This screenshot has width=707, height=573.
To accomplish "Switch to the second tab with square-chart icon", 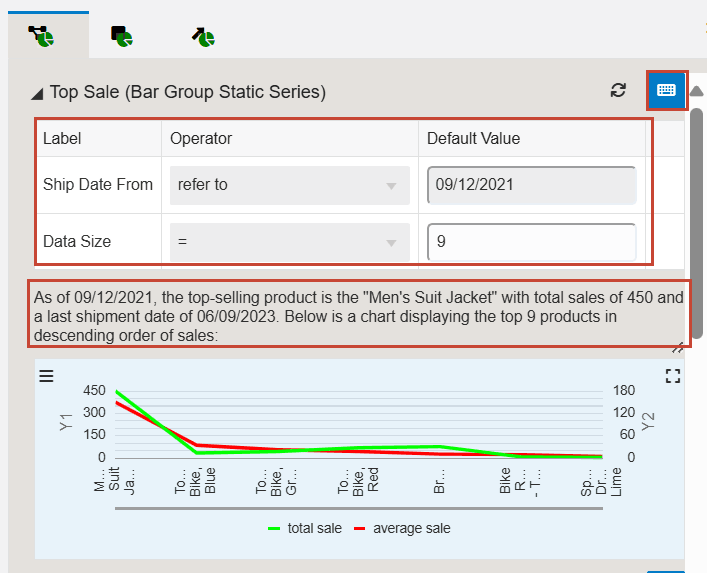I will 122,36.
